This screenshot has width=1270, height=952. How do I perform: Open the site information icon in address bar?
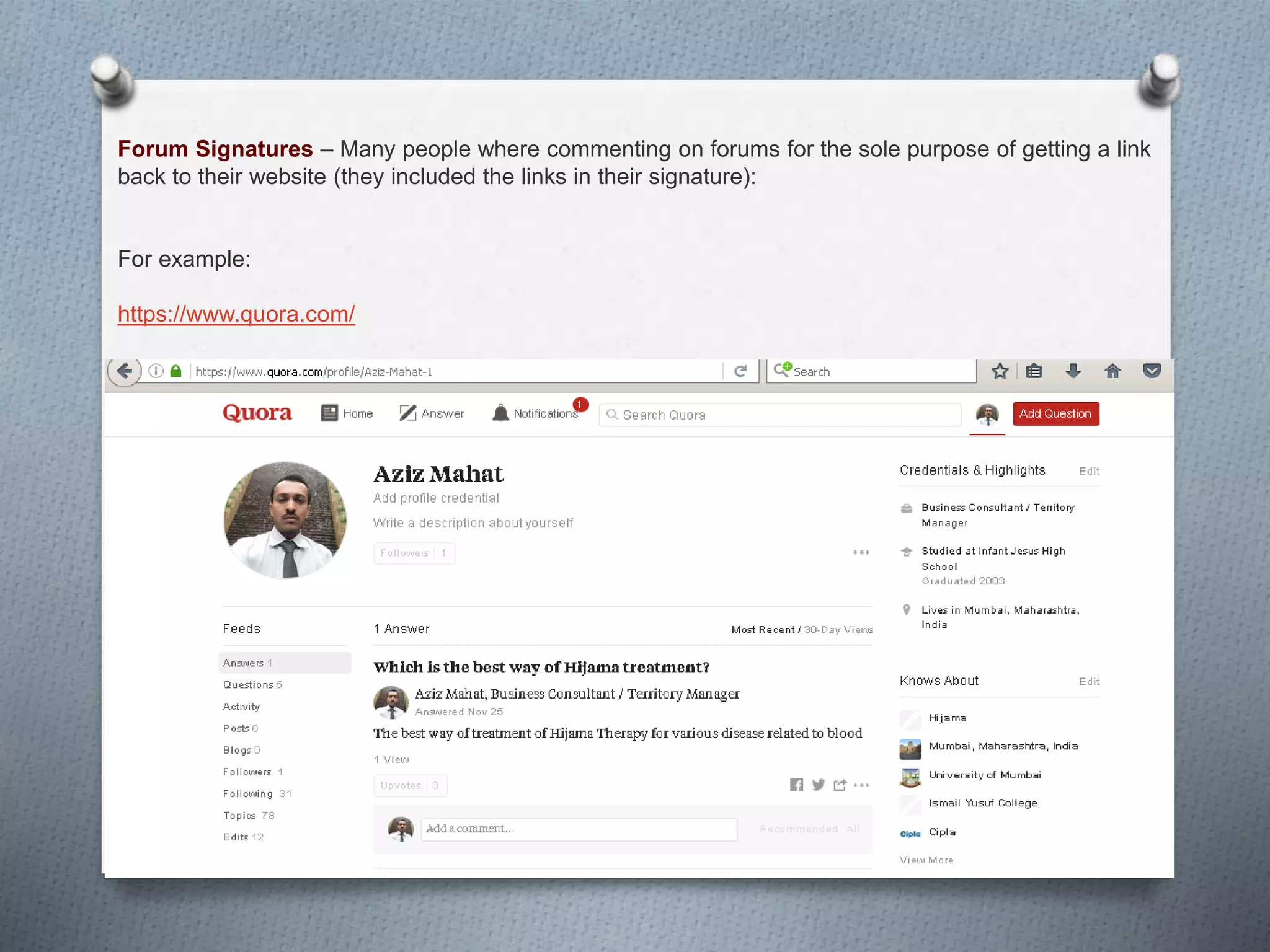pos(156,371)
